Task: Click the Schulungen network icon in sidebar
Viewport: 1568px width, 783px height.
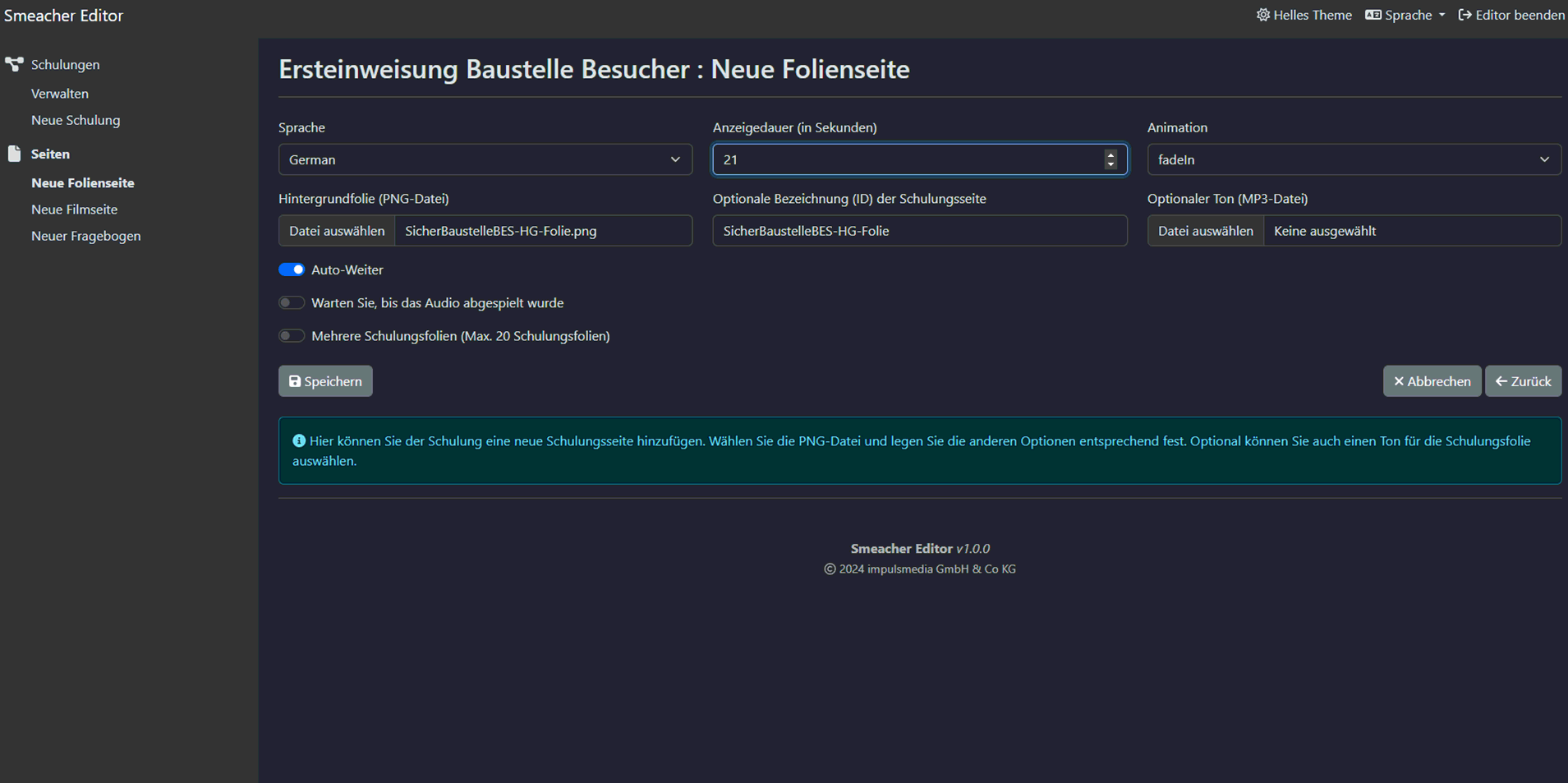Action: click(14, 64)
